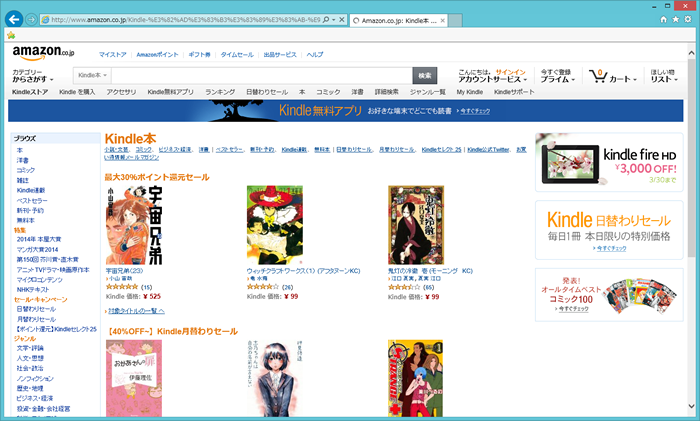Open オールタイムベスト コミック100 promo
Viewport: 700px width, 421px height.
pos(609,295)
